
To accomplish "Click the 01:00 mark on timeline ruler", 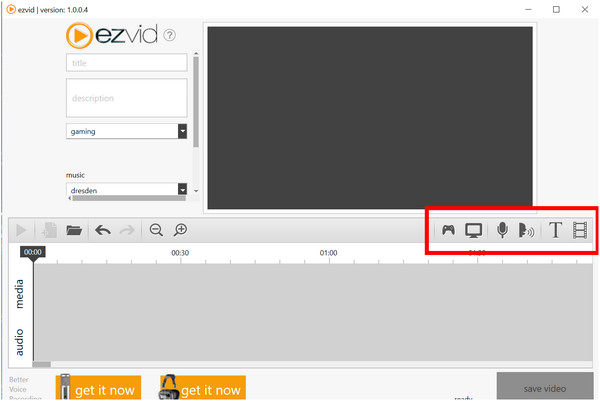I will click(328, 253).
